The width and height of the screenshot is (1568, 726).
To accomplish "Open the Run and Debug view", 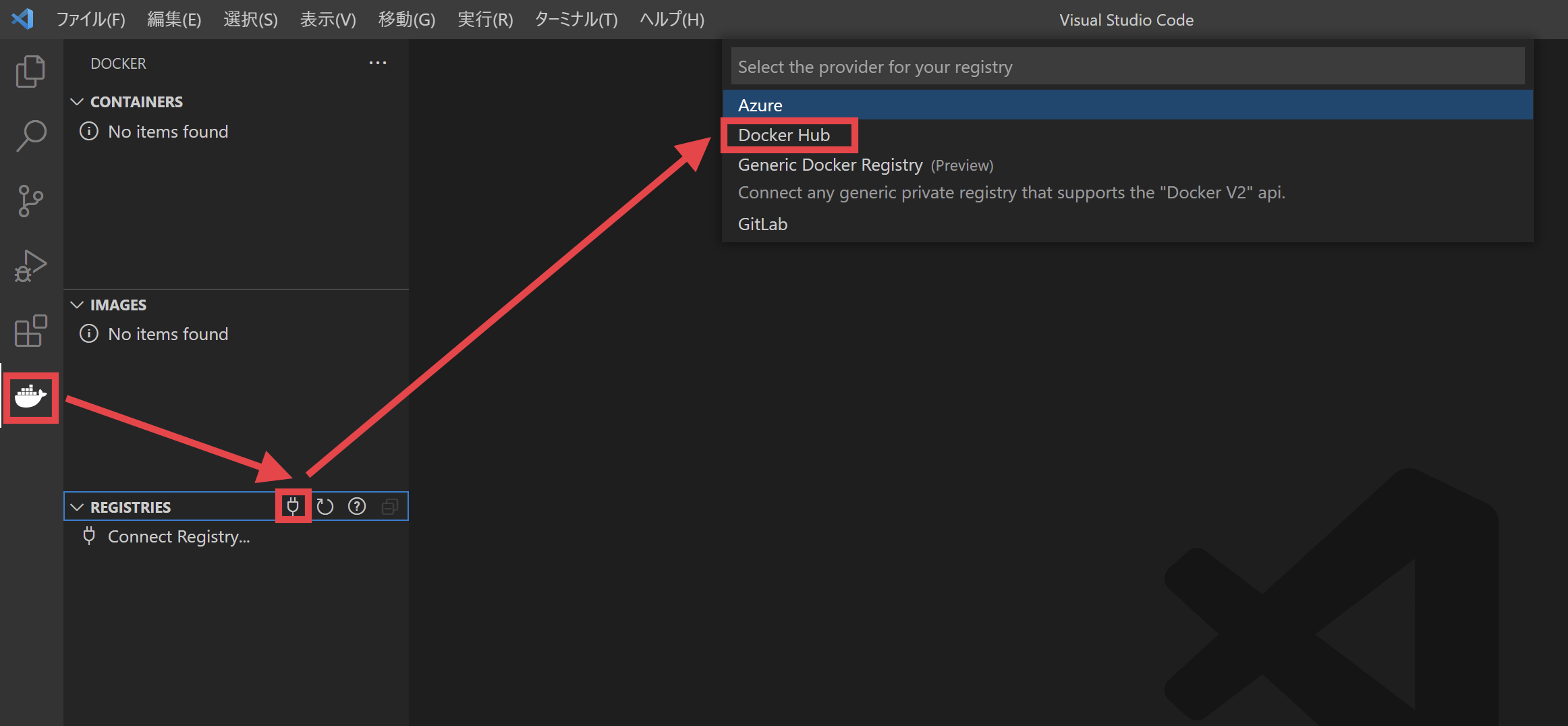I will (30, 265).
